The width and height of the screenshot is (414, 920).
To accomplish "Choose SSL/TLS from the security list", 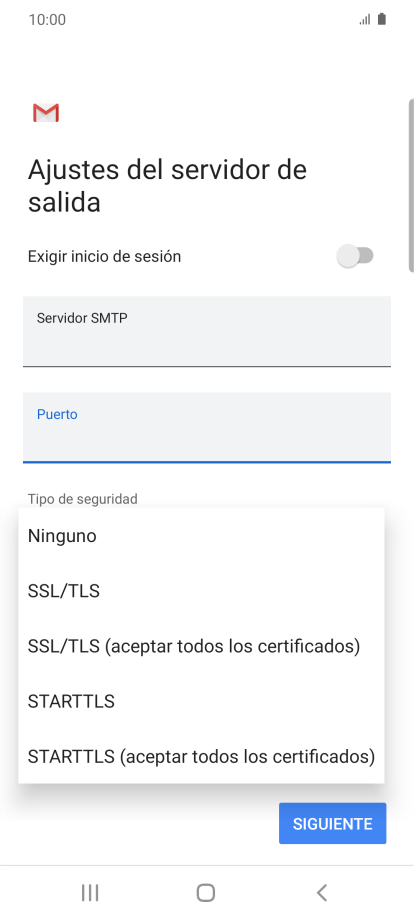I will [x=201, y=591].
